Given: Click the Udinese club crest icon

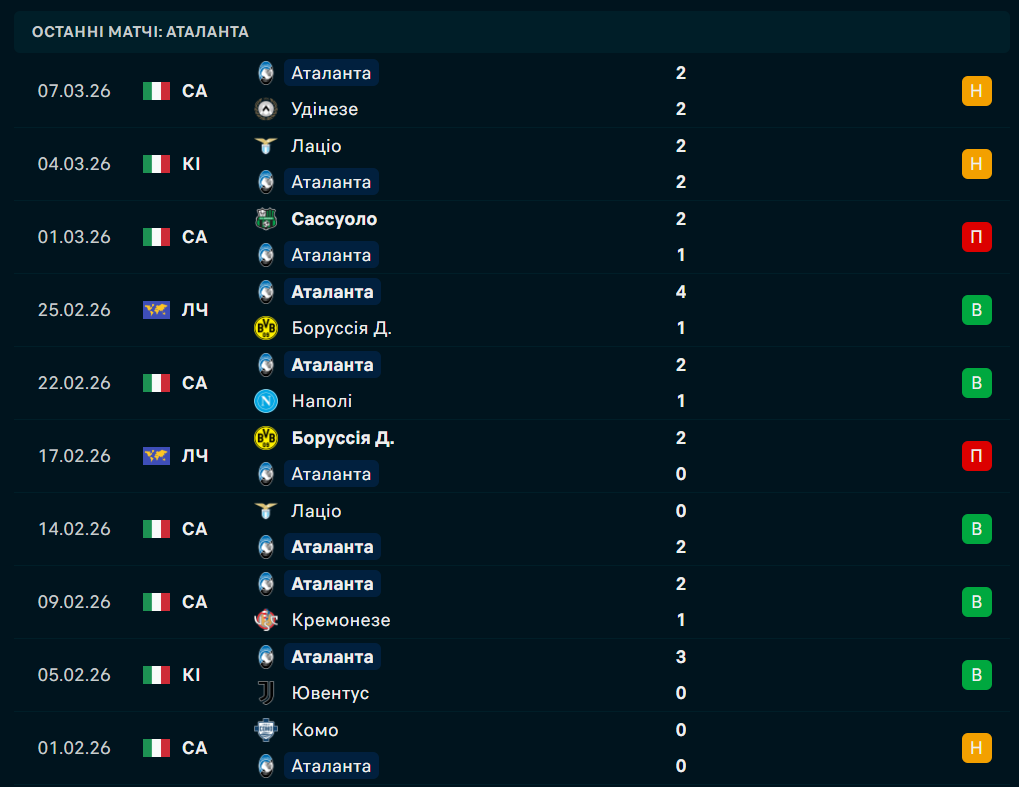Looking at the screenshot, I should point(266,109).
